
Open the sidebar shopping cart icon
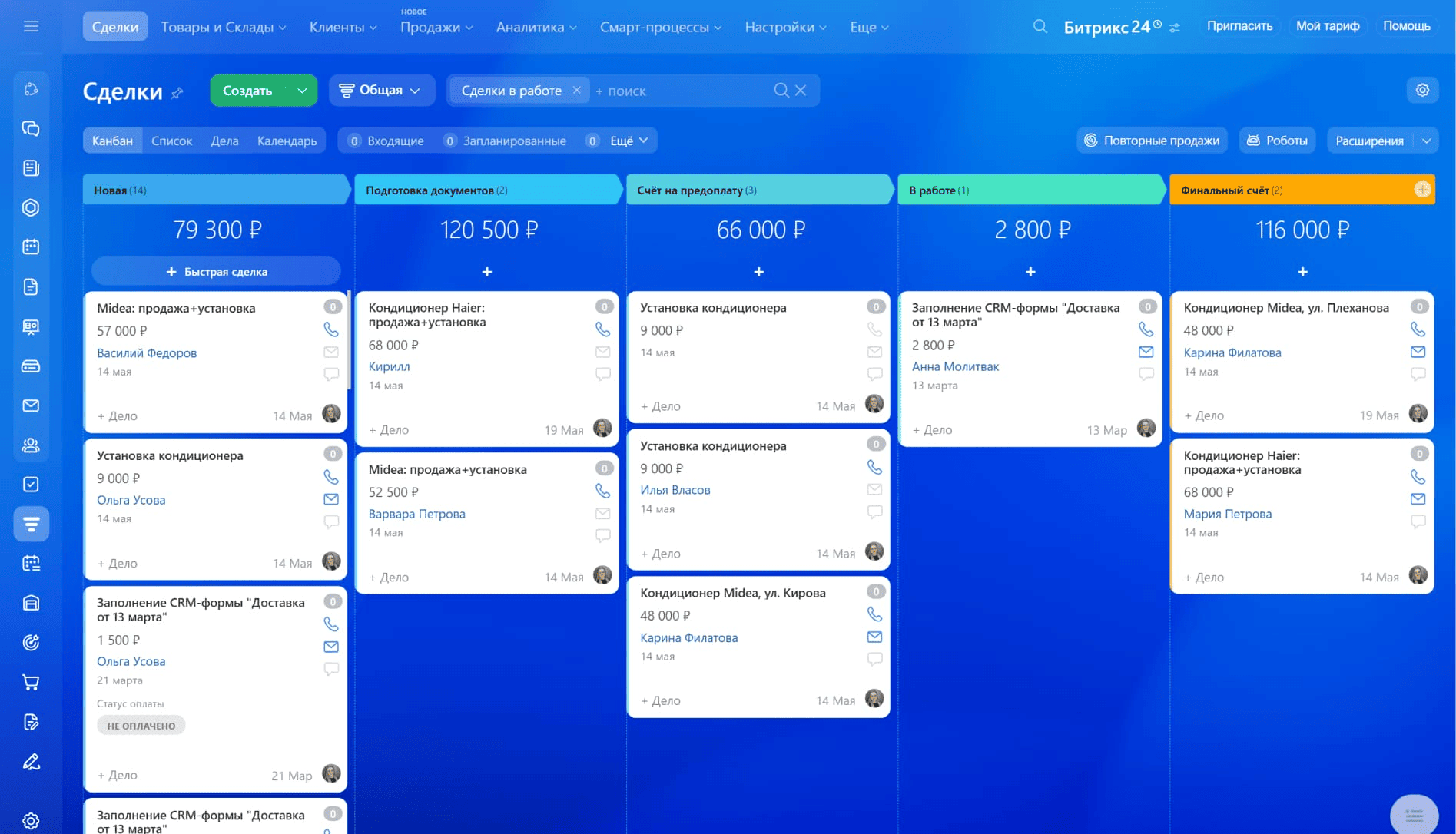click(x=31, y=682)
